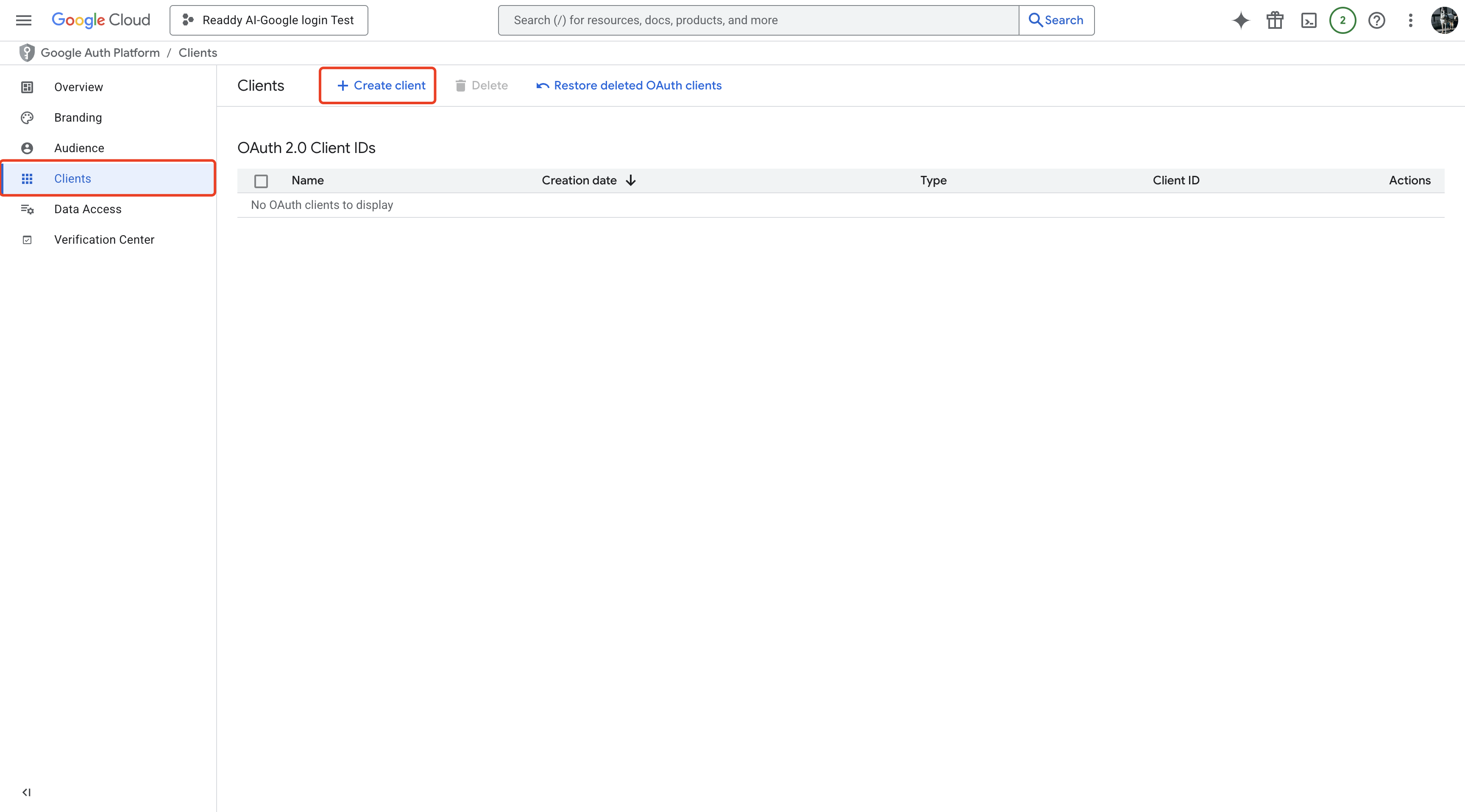Activate Cloud Shell terminal icon

click(x=1309, y=20)
